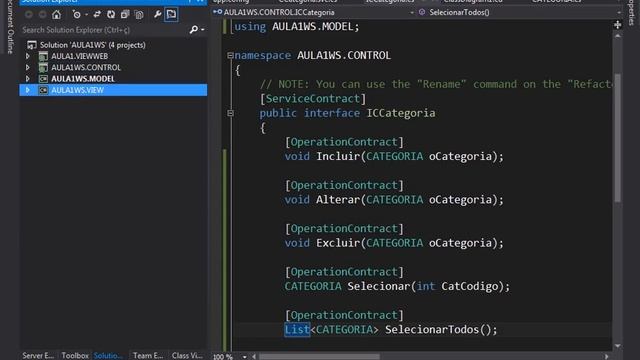640x360 pixels.
Task: Click CatCodigo parameter in Selecionar
Action: tap(469, 286)
